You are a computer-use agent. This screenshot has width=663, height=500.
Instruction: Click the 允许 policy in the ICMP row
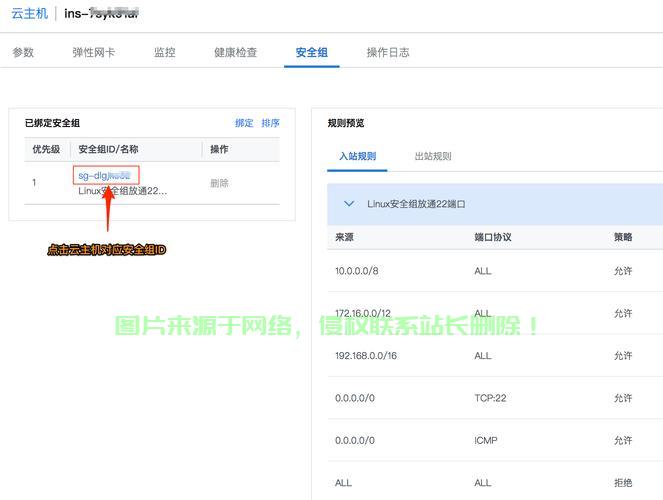[623, 440]
